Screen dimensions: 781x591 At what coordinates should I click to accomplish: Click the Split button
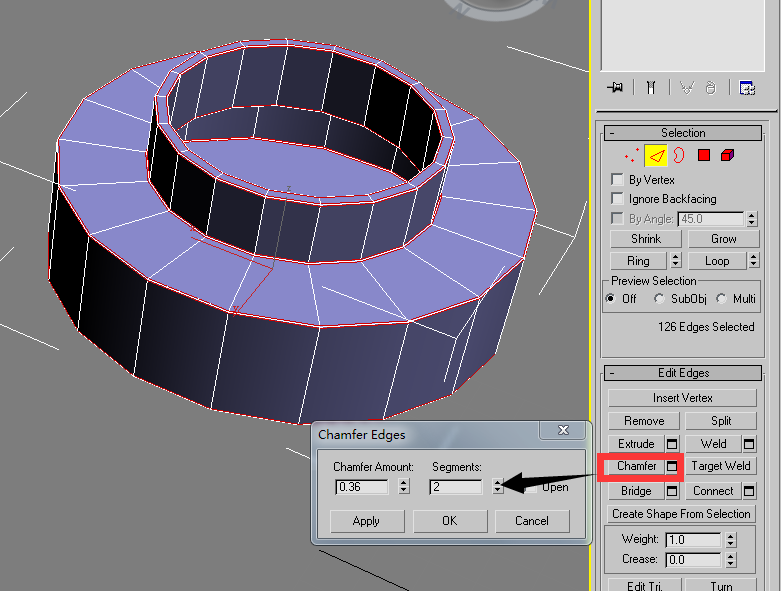(x=721, y=421)
